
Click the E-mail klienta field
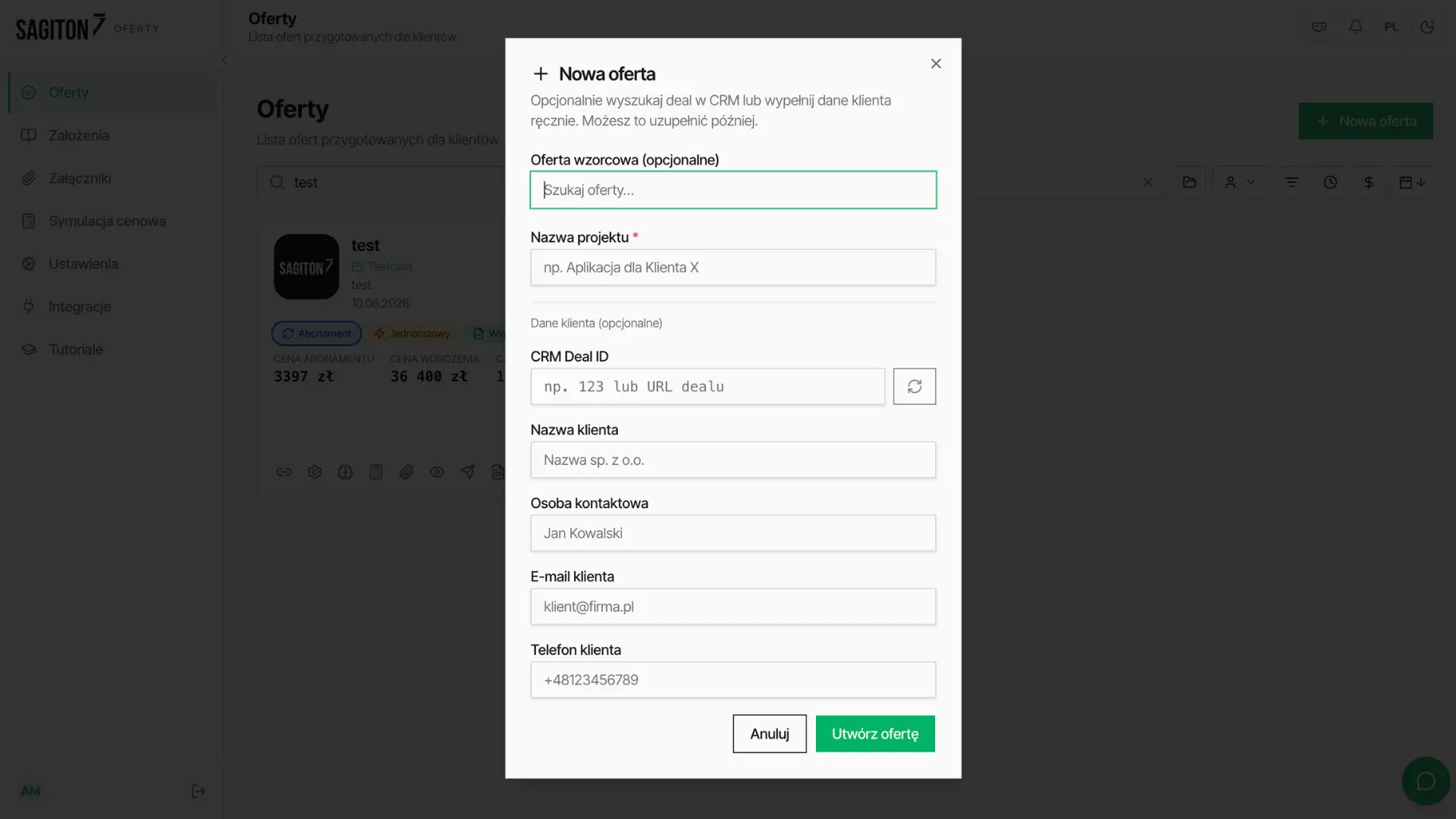coord(733,607)
